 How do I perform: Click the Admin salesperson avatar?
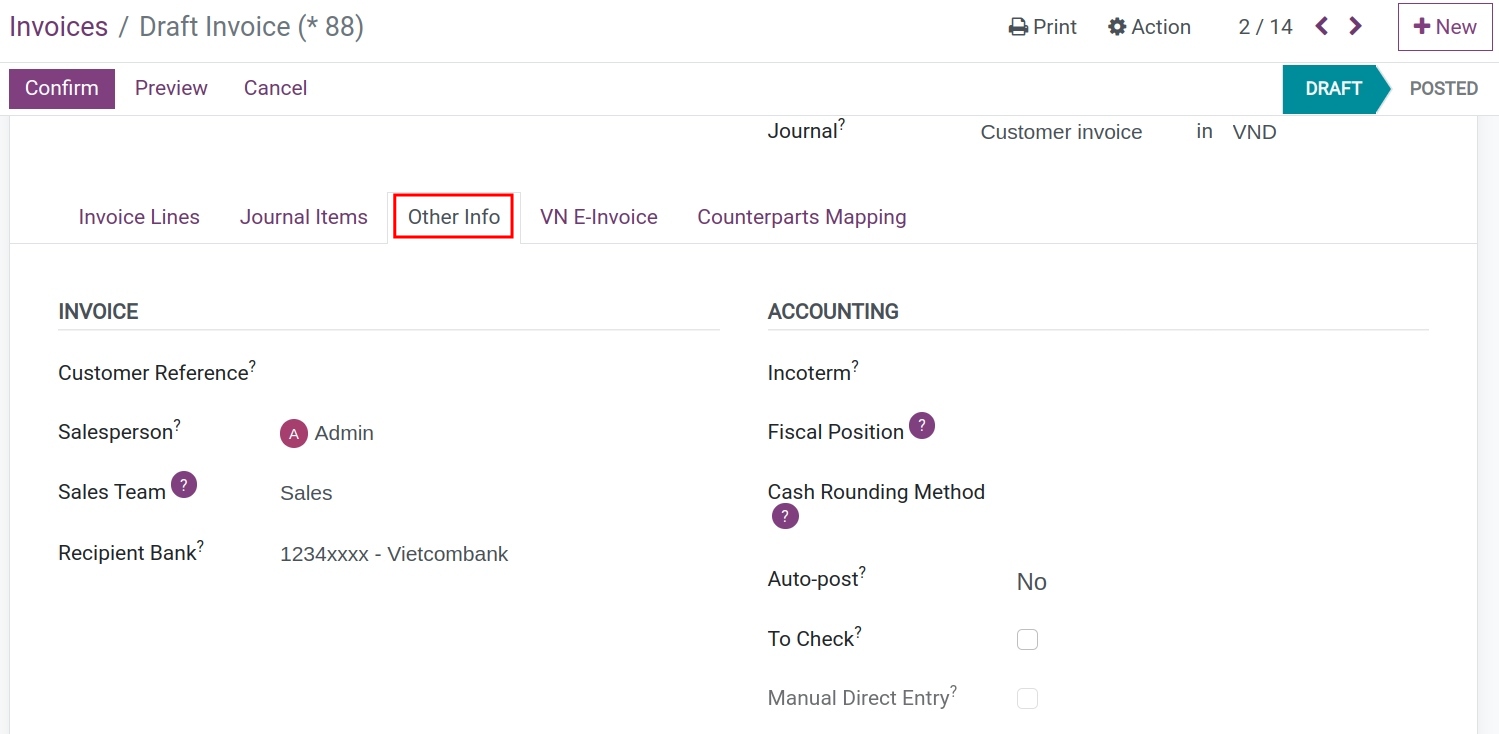pyautogui.click(x=293, y=433)
